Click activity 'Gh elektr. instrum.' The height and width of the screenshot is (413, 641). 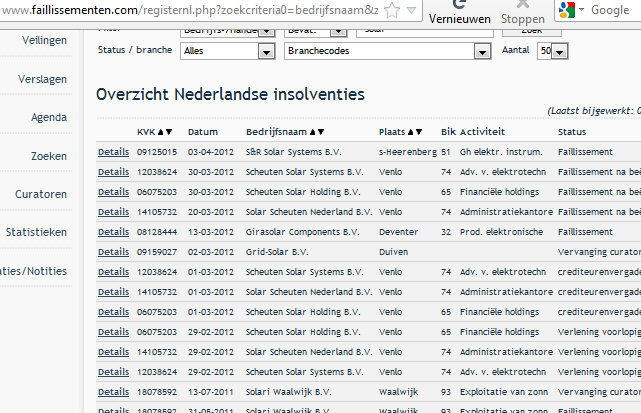click(501, 152)
